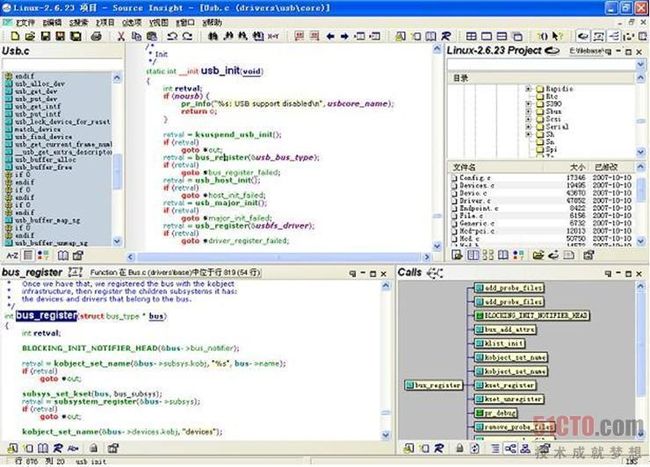Sort files by 已修改 column header
This screenshot has height=467, width=650.
click(x=606, y=167)
